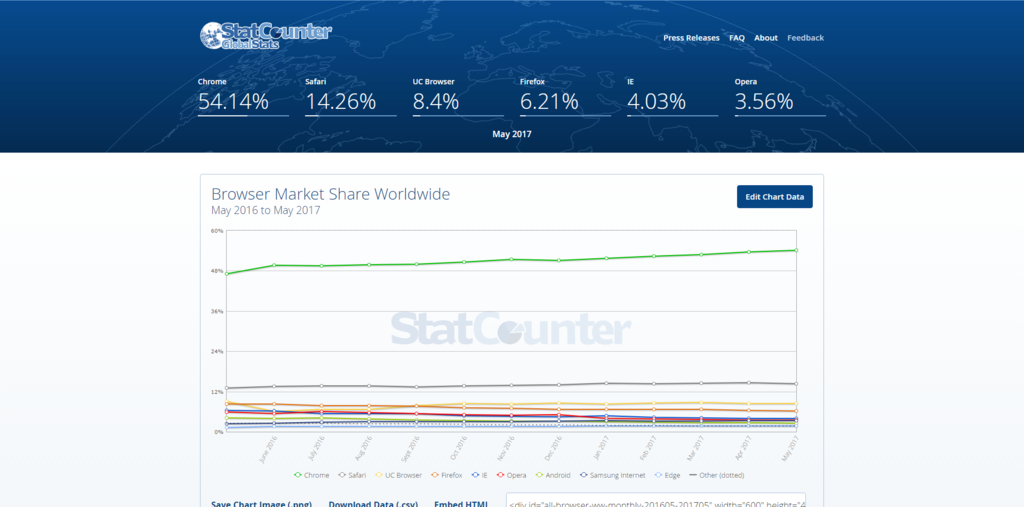Open the FAQ page link
This screenshot has height=507, width=1024.
(x=737, y=38)
